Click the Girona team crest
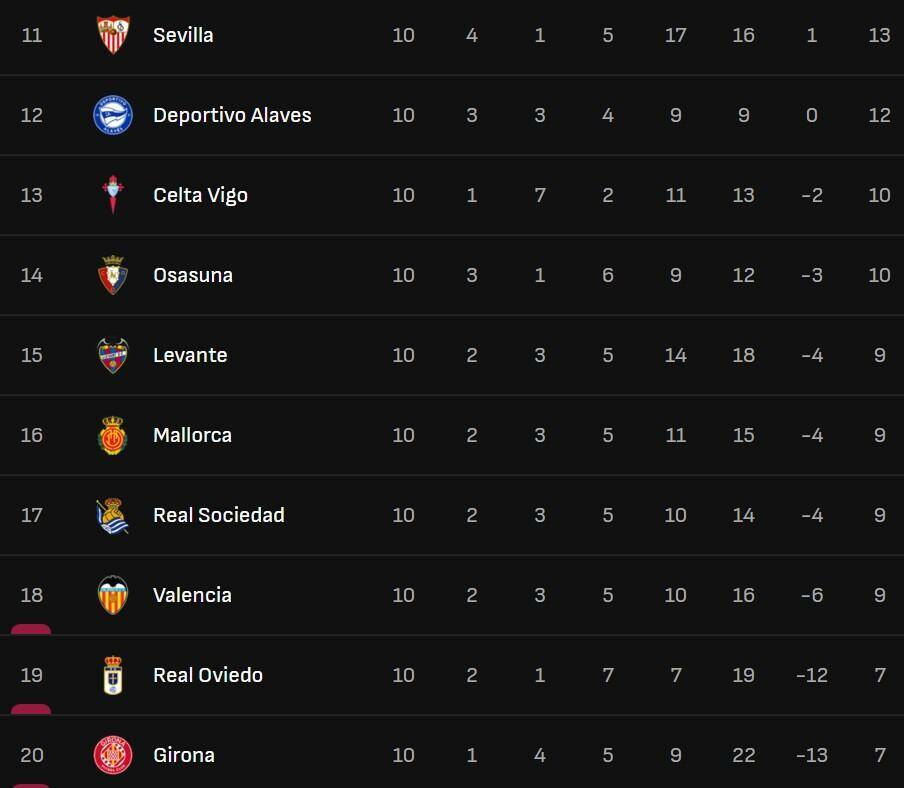Image resolution: width=904 pixels, height=788 pixels. (x=112, y=755)
